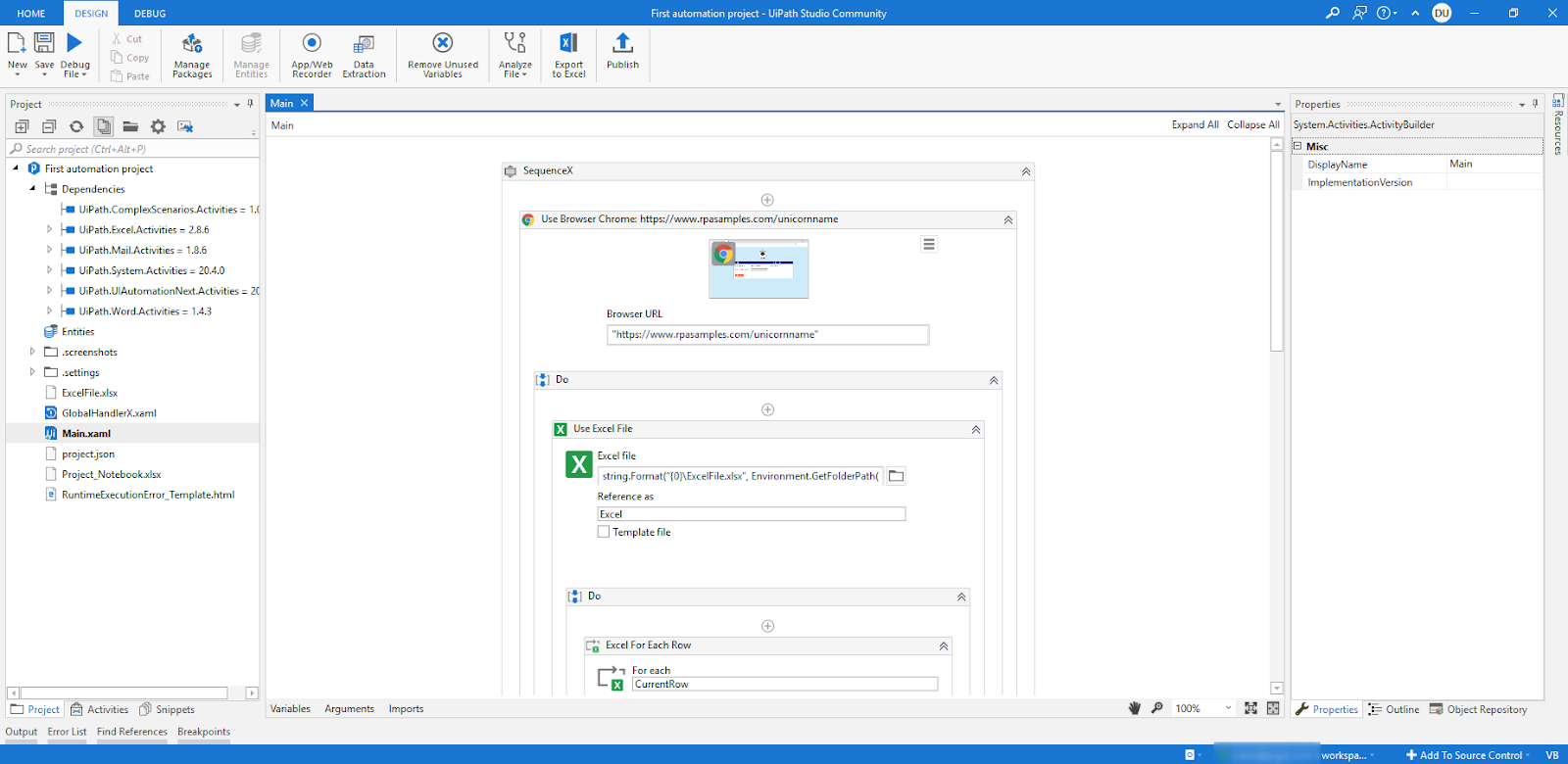Screen dimensions: 1568x764
Task: Click the browser screenshot thumbnail
Action: pyautogui.click(x=759, y=268)
